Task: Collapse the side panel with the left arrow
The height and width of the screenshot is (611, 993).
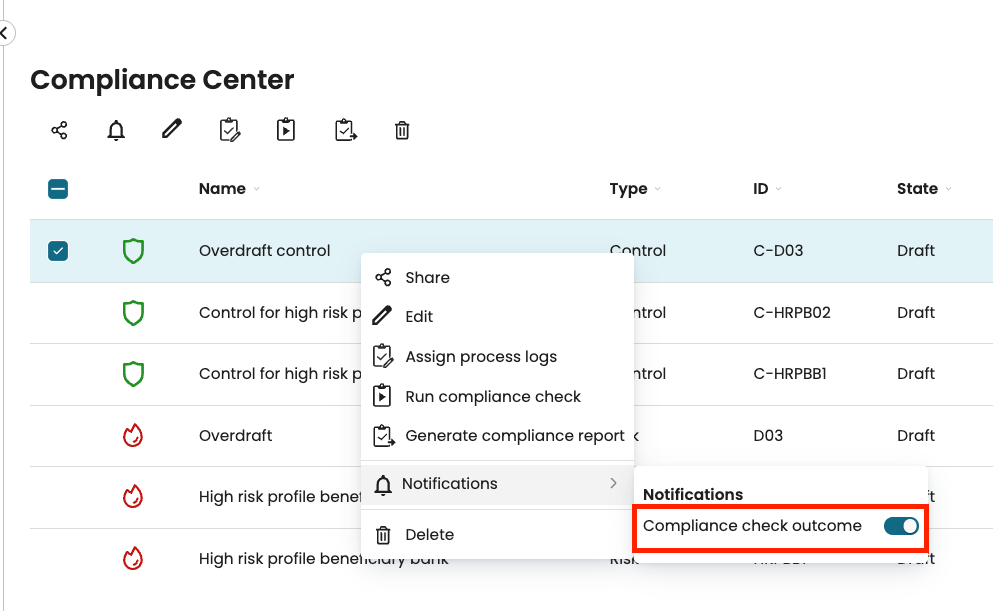Action: 4,33
